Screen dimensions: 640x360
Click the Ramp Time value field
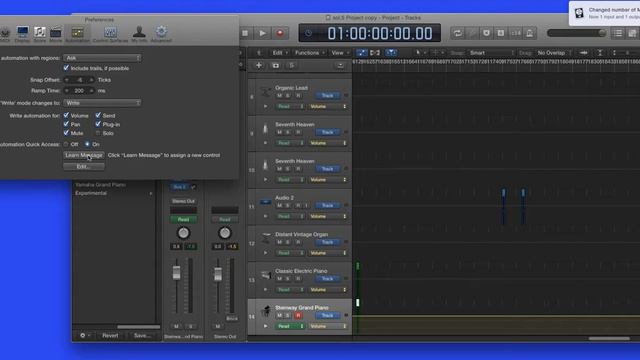(x=79, y=91)
